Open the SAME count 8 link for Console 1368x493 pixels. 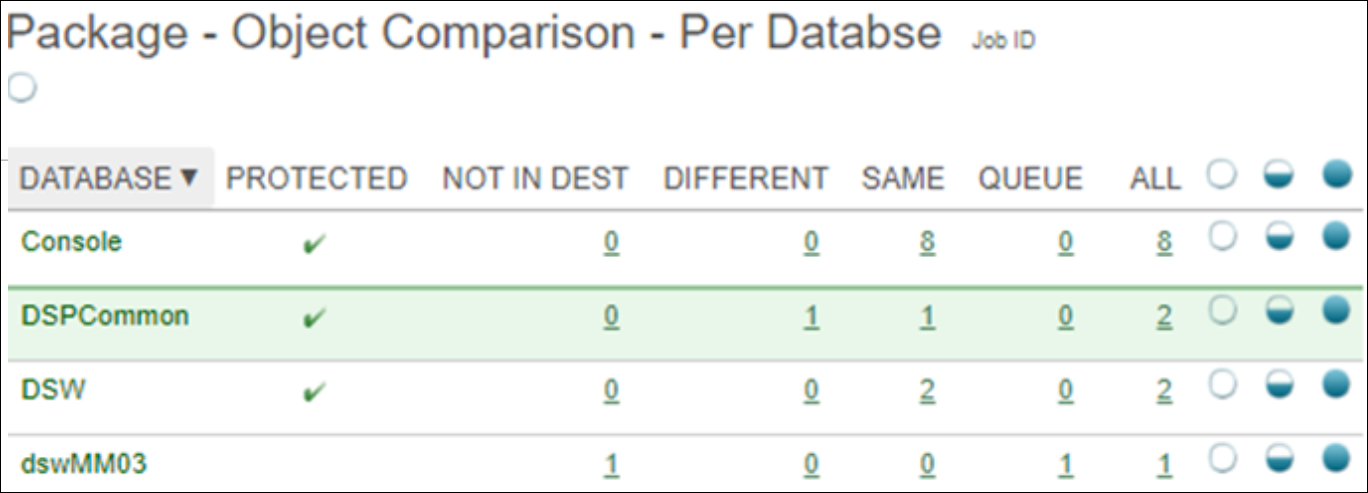(x=927, y=244)
